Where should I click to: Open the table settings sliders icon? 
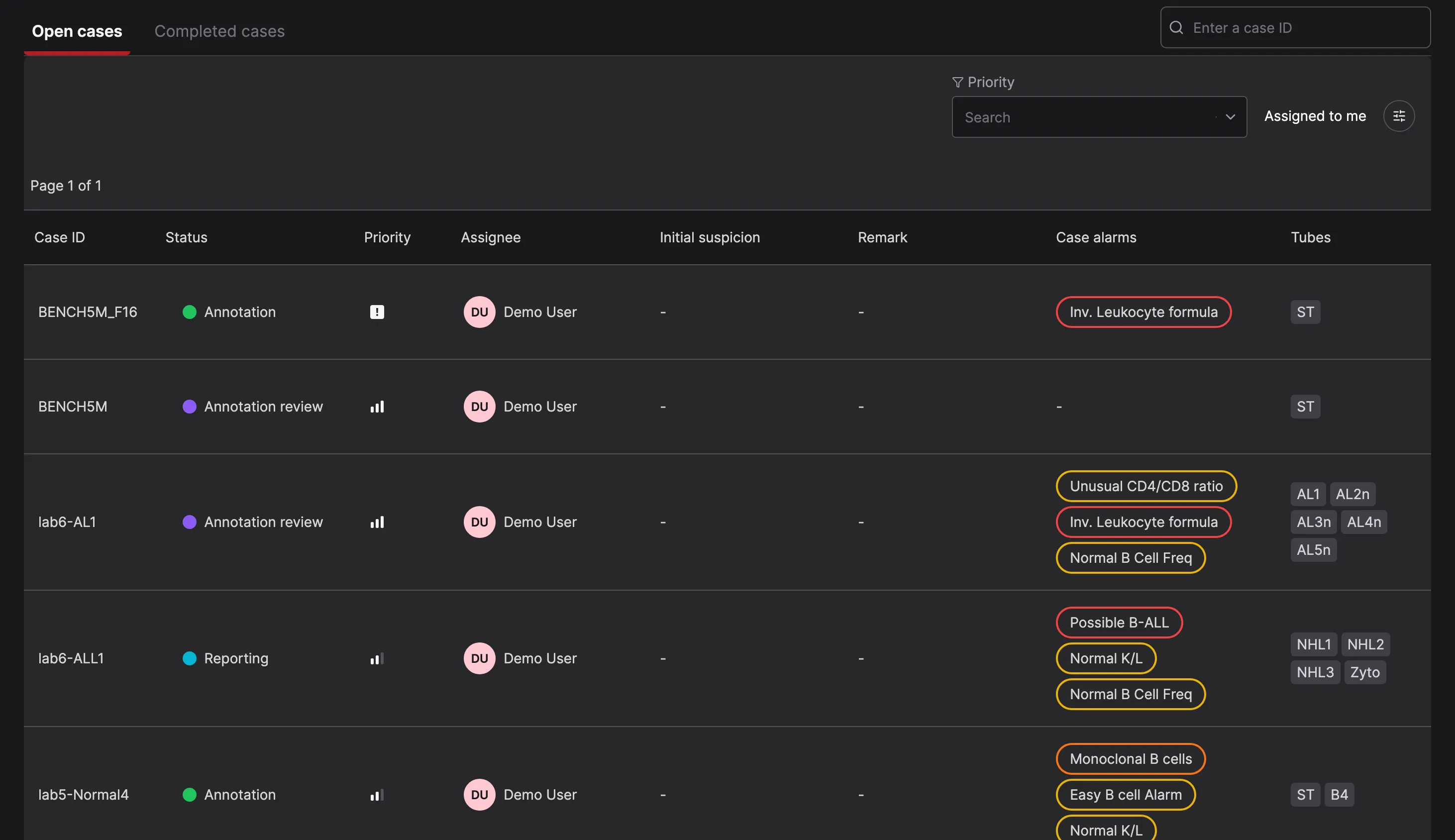coord(1398,116)
